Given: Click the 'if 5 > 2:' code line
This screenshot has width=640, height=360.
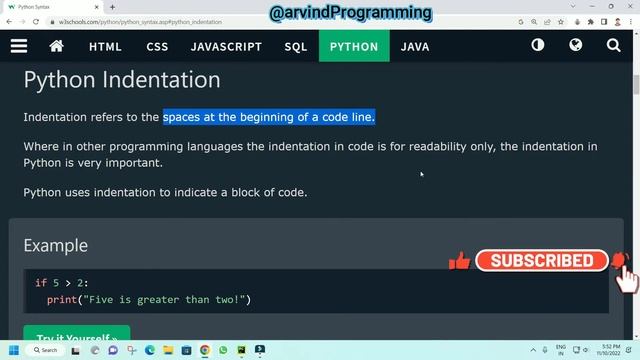Looking at the screenshot, I should [62, 283].
